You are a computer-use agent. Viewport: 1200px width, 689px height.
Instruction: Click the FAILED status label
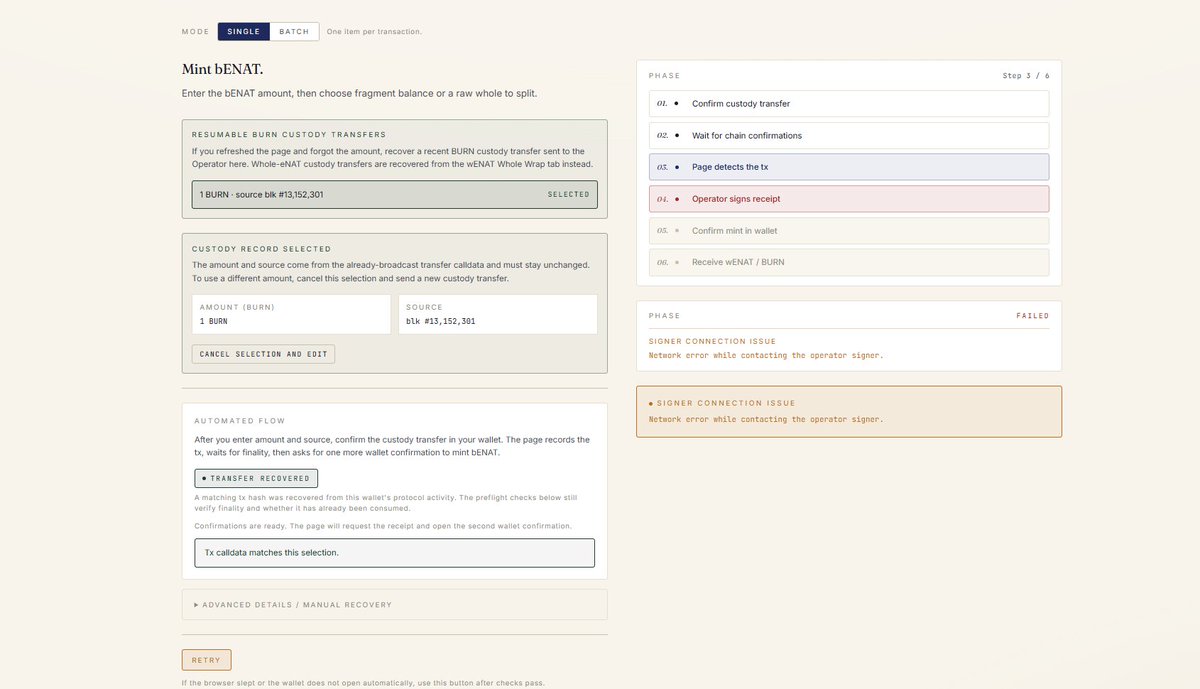1033,316
